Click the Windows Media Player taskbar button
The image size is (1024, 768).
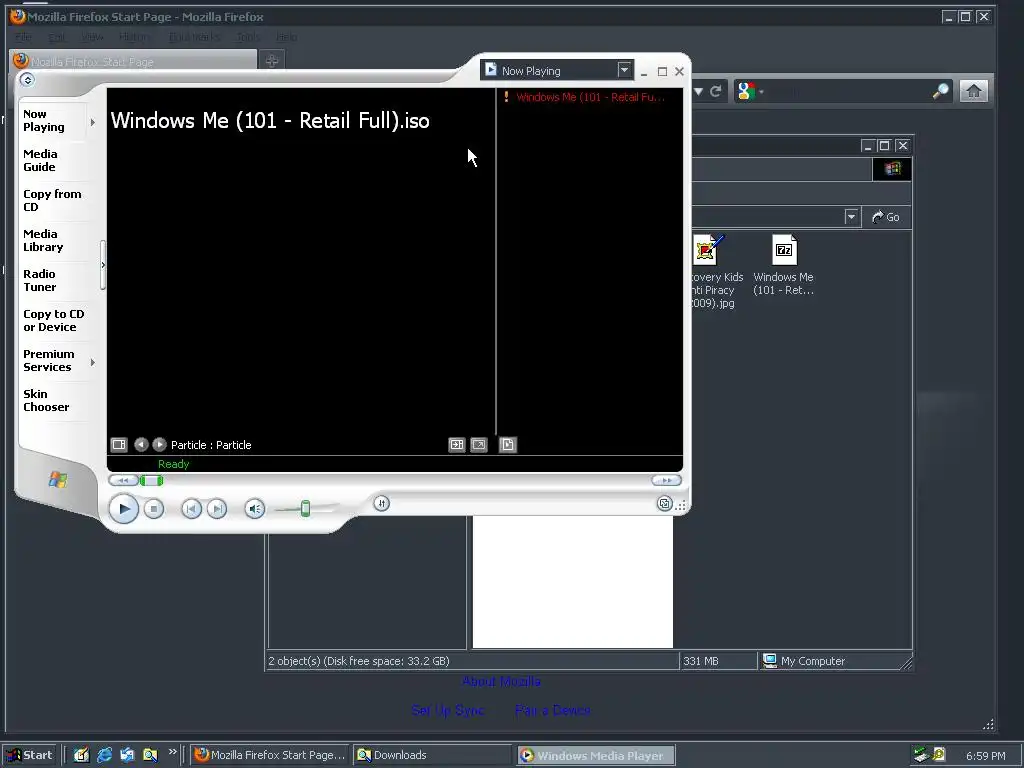coord(596,755)
